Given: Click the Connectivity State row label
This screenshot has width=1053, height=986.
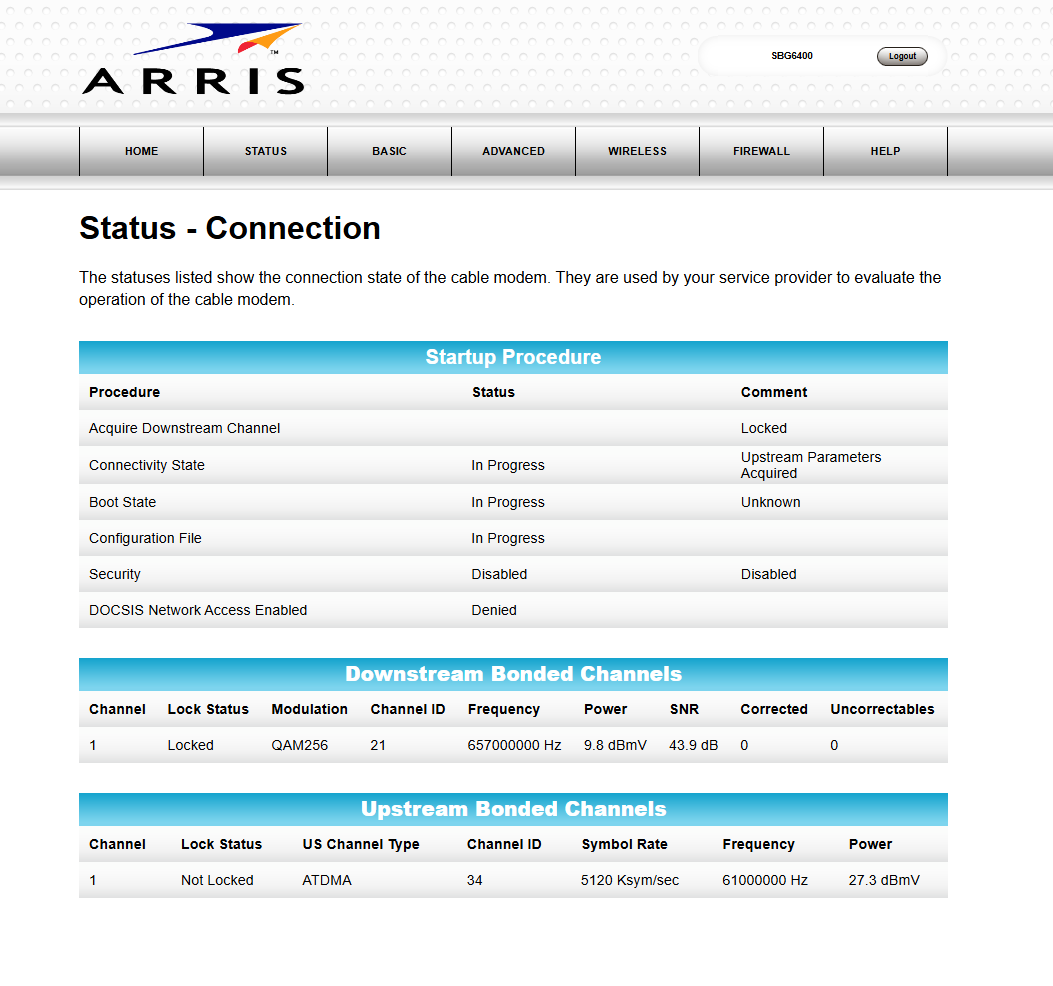Looking at the screenshot, I should [147, 465].
